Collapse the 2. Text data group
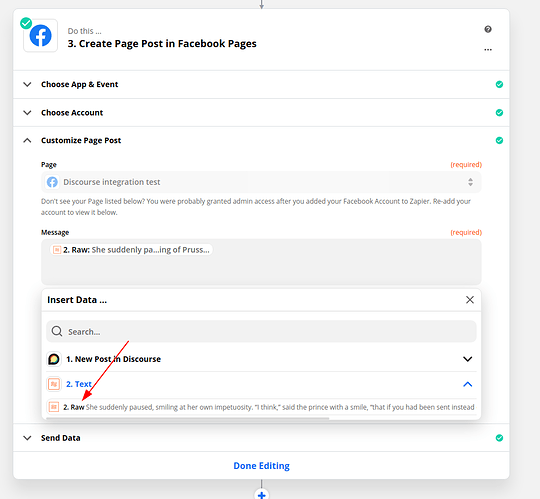540x499 pixels. (x=261, y=384)
